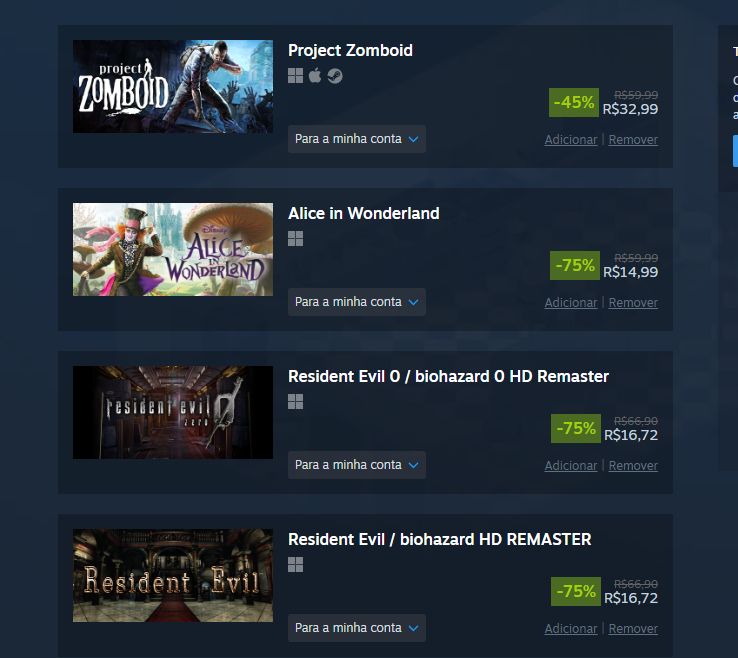The image size is (738, 658).
Task: Open account dropdown for Alice in Wonderland
Action: (x=357, y=302)
